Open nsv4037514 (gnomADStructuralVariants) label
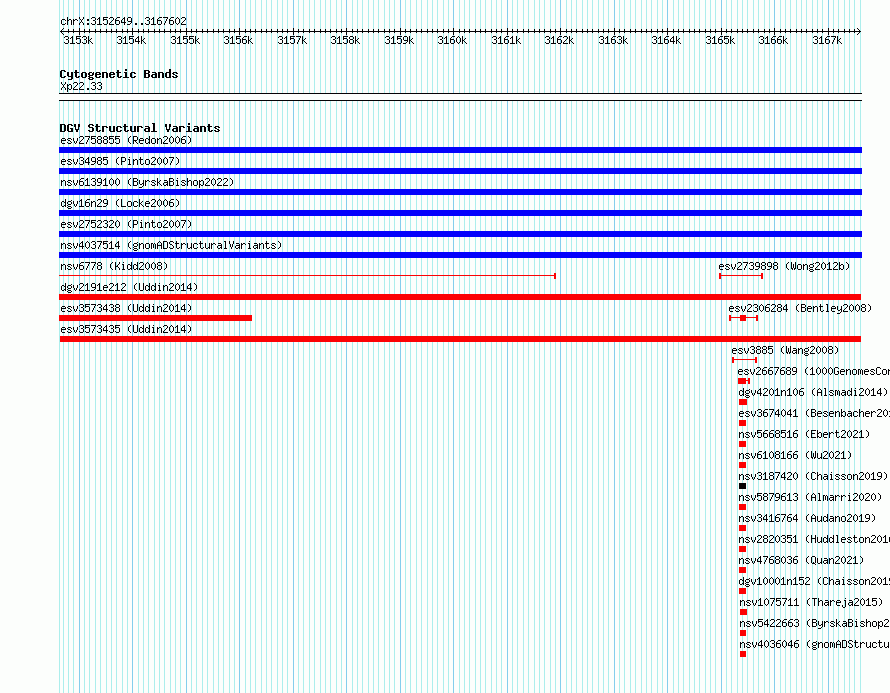This screenshot has height=693, width=890. click(x=171, y=245)
